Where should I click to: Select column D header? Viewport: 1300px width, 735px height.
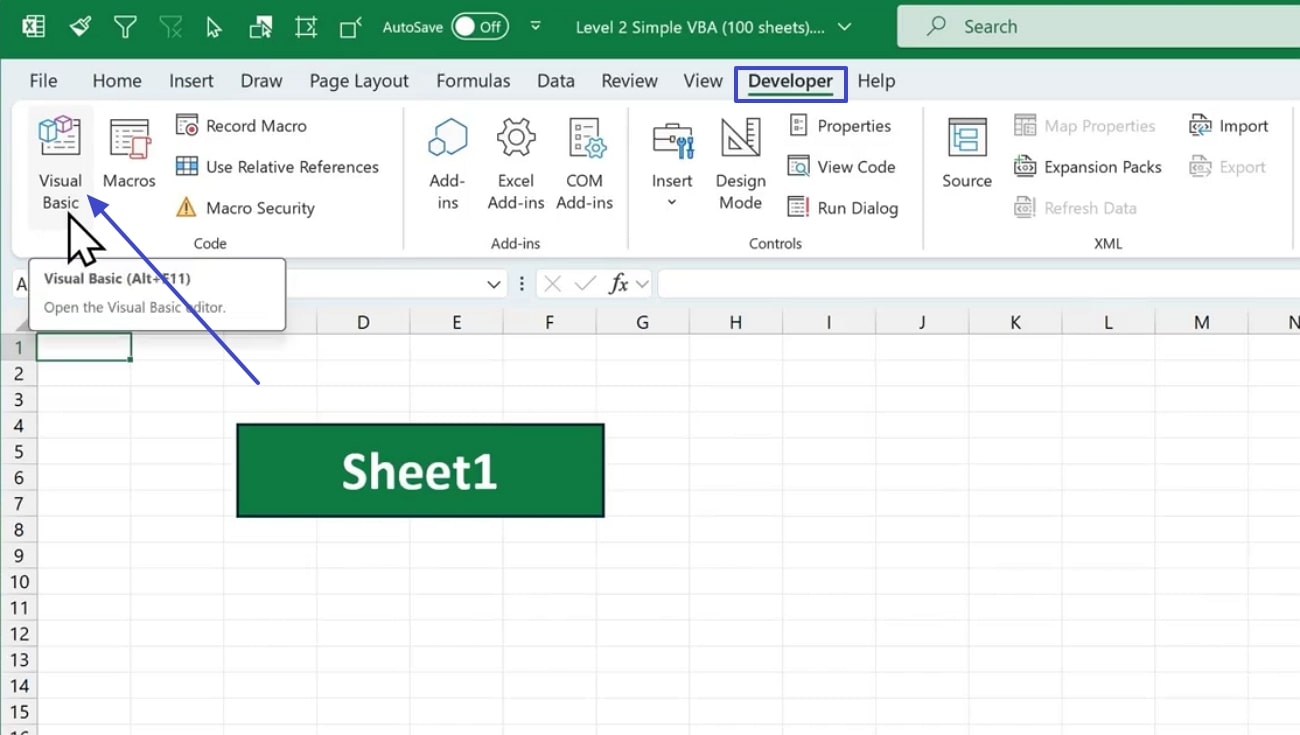363,322
